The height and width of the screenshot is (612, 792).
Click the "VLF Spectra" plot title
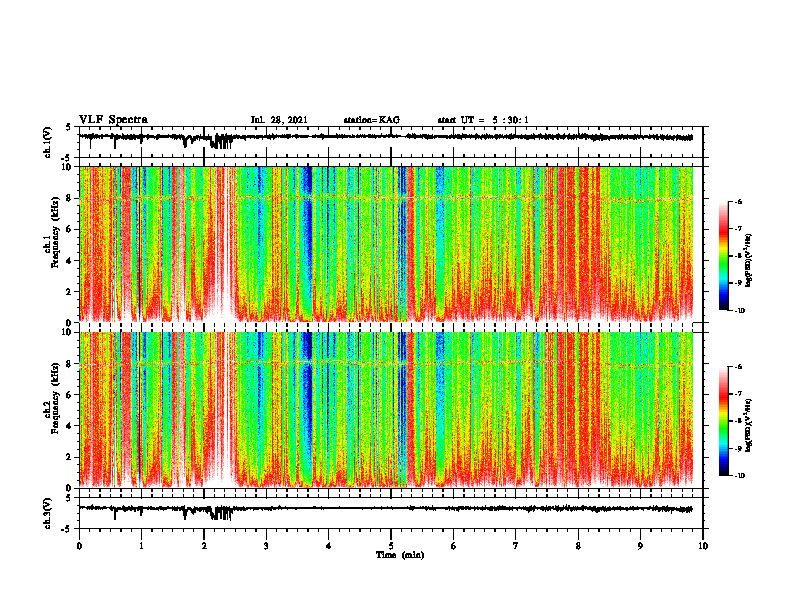(x=113, y=120)
